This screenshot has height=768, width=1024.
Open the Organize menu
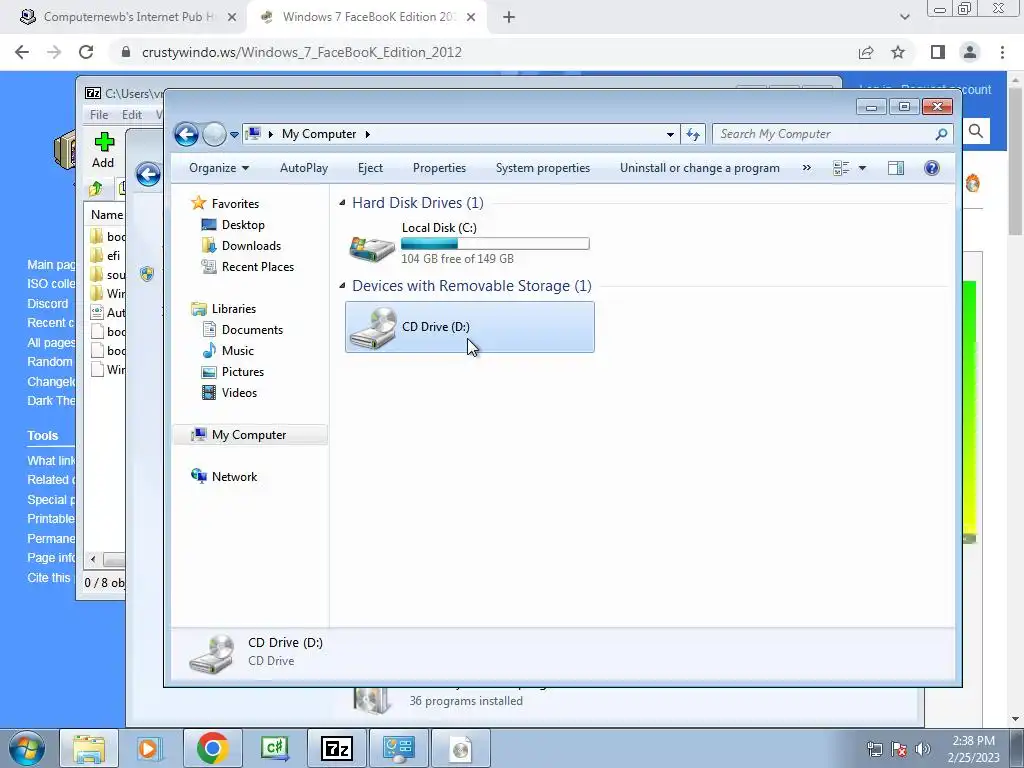219,168
